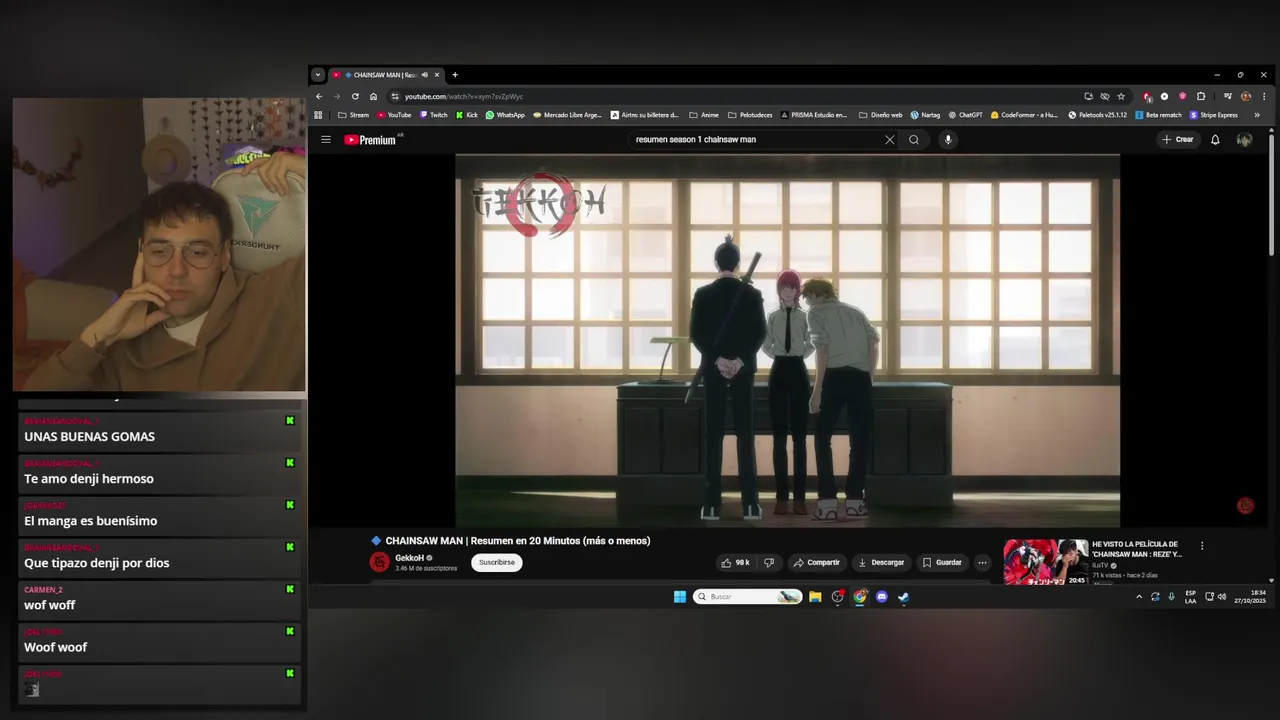
Task: Click the Chrome address bar URL
Action: (464, 97)
